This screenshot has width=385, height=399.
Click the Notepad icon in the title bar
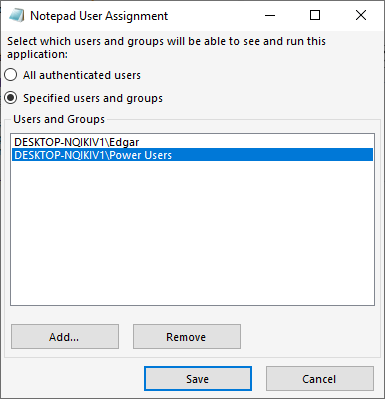tap(16, 15)
